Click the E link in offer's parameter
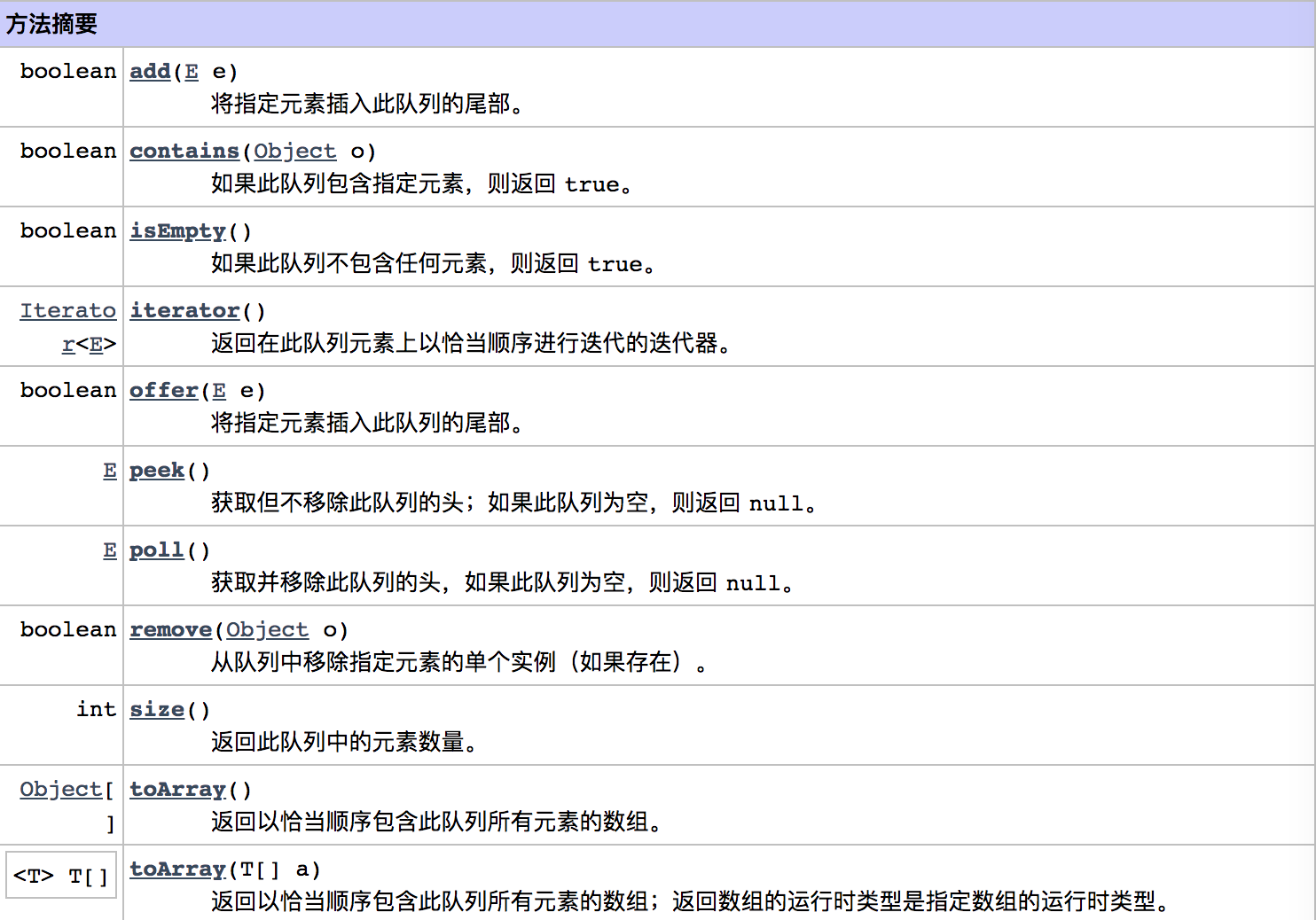 coord(218,390)
